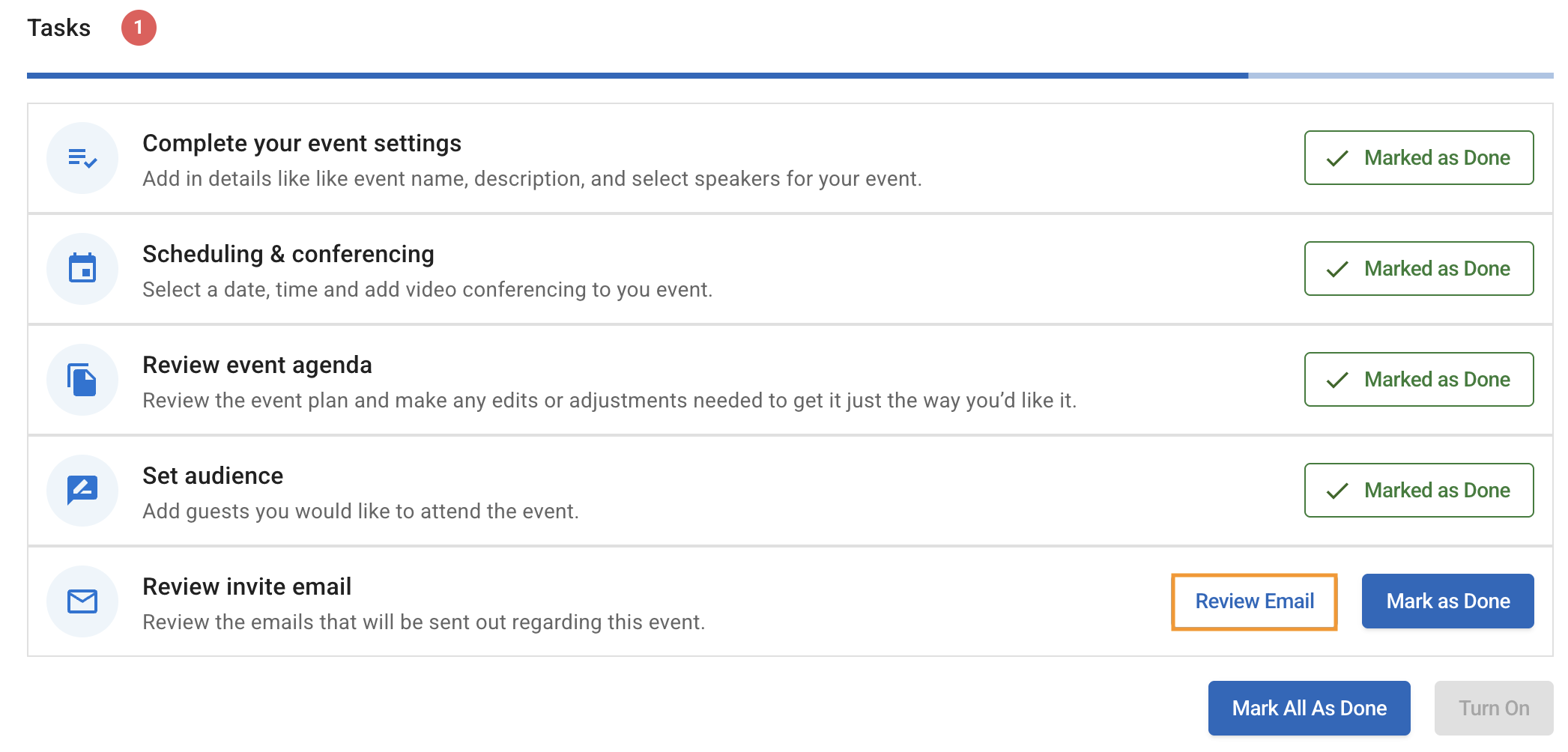Click the red Tasks notification badge
The height and width of the screenshot is (752, 1568).
pos(139,28)
